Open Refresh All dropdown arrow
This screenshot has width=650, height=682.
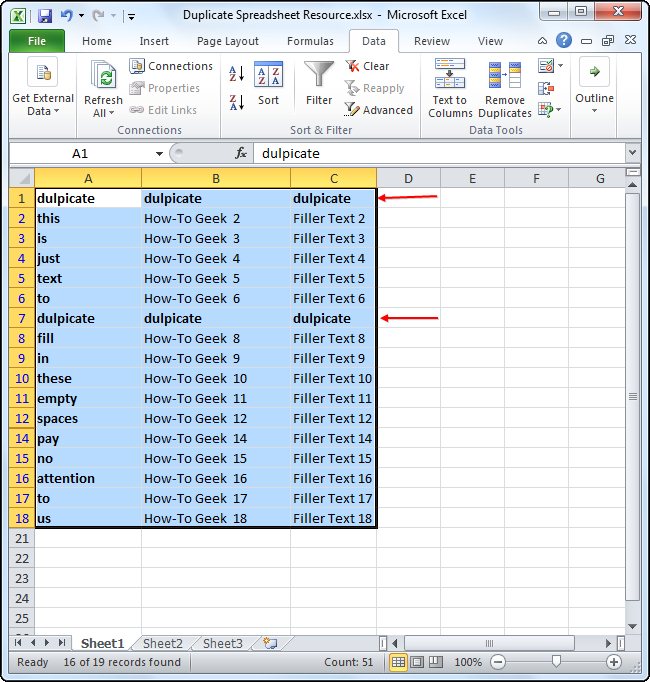112,113
